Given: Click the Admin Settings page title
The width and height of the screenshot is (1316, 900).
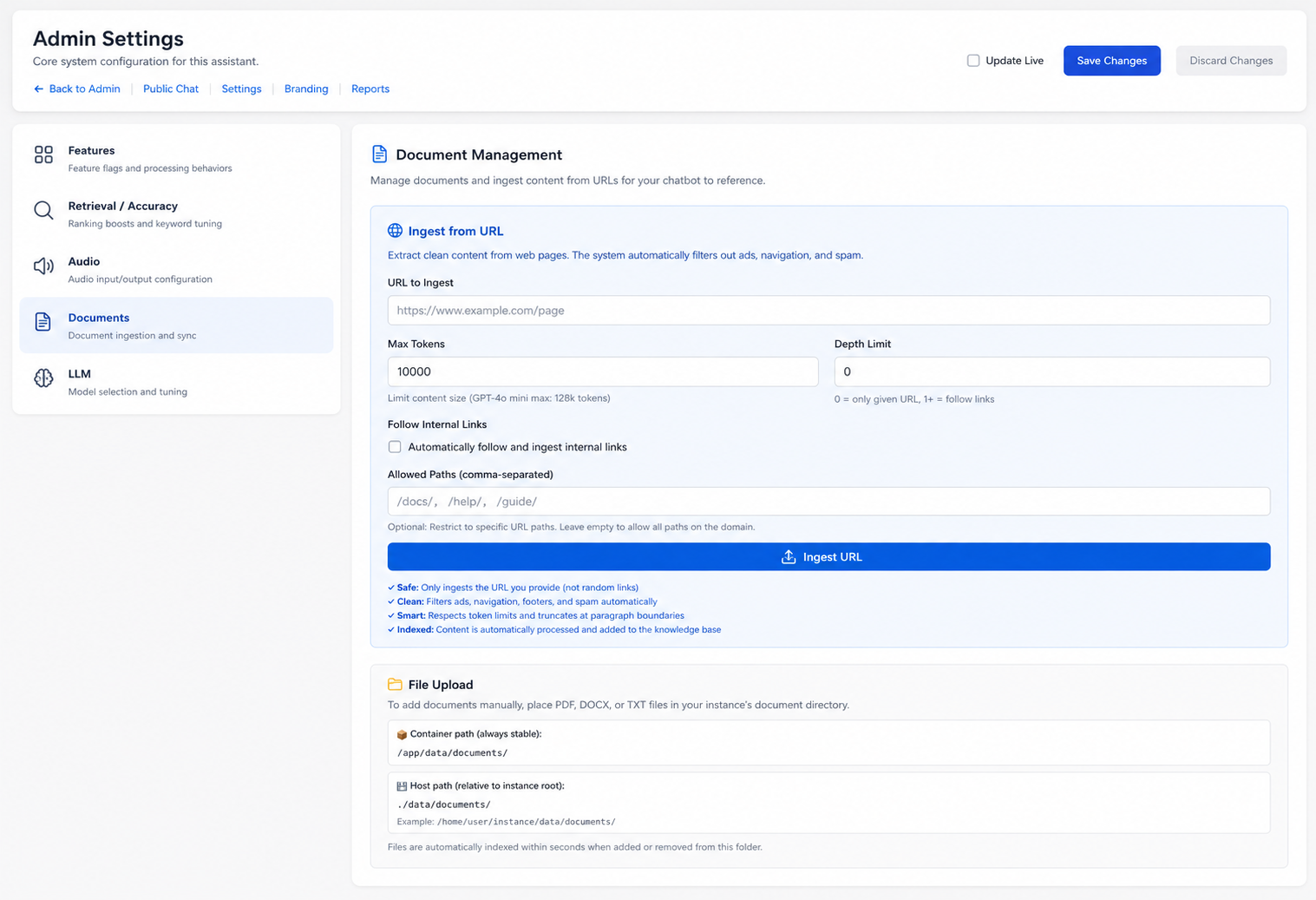Looking at the screenshot, I should click(x=108, y=39).
